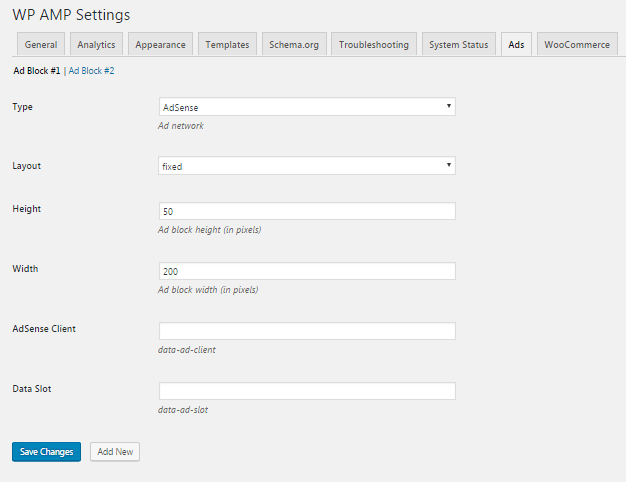Focus the AdSense Client field
626x482 pixels.
tap(307, 331)
